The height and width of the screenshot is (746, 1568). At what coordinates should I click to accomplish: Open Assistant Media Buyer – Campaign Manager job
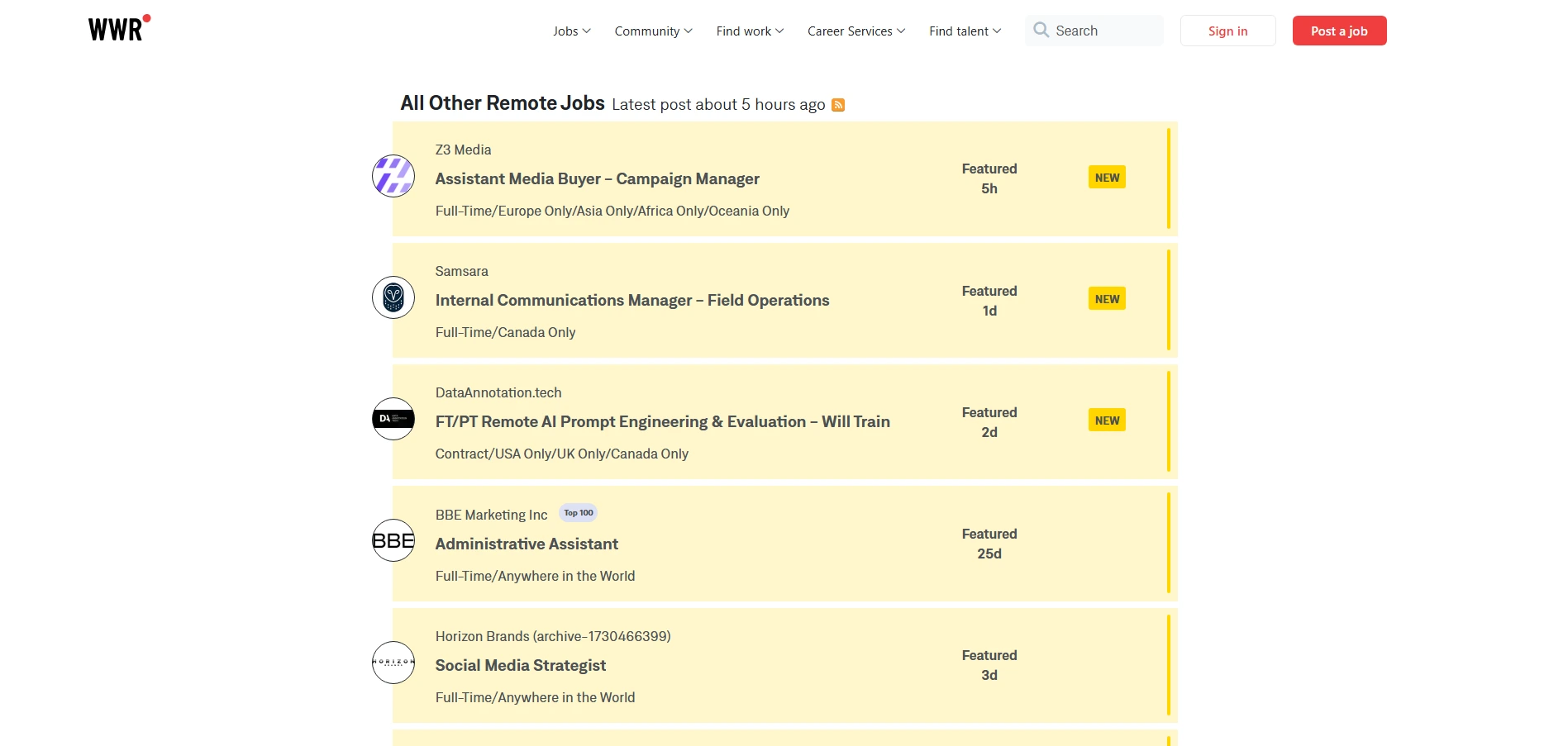coord(597,179)
